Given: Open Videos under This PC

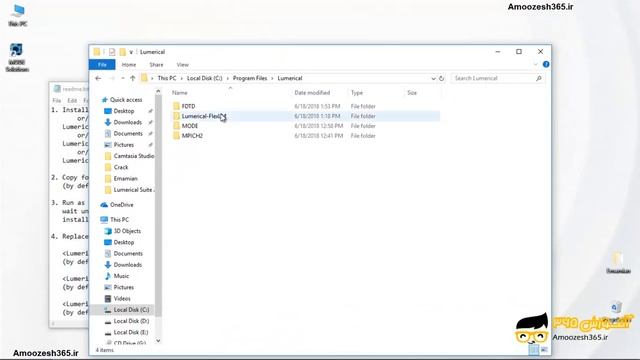Looking at the screenshot, I should pos(122,299).
